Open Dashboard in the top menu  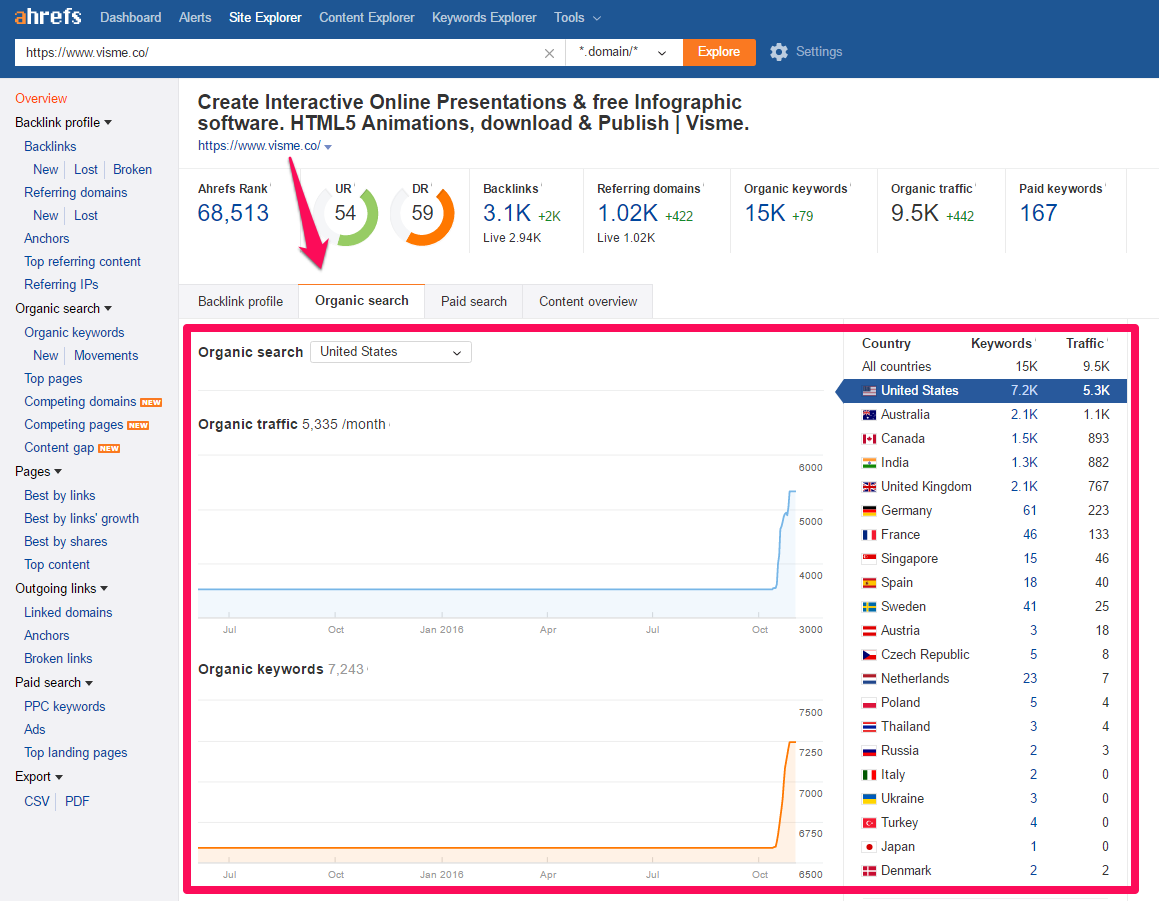click(131, 17)
